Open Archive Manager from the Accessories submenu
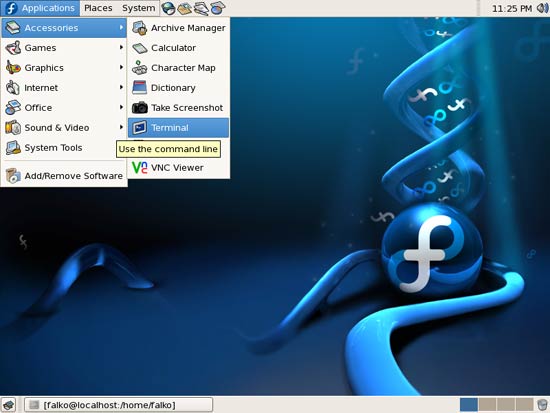Screen dimensions: 550x413 point(179,28)
